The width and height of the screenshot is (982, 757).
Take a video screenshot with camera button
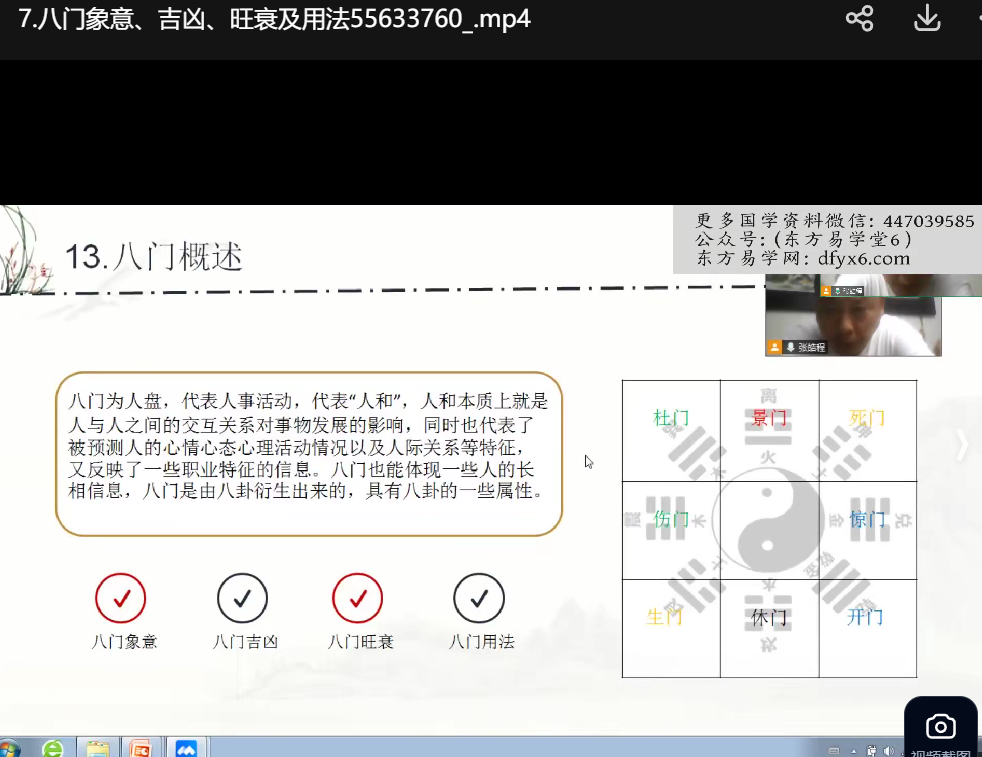pos(940,727)
